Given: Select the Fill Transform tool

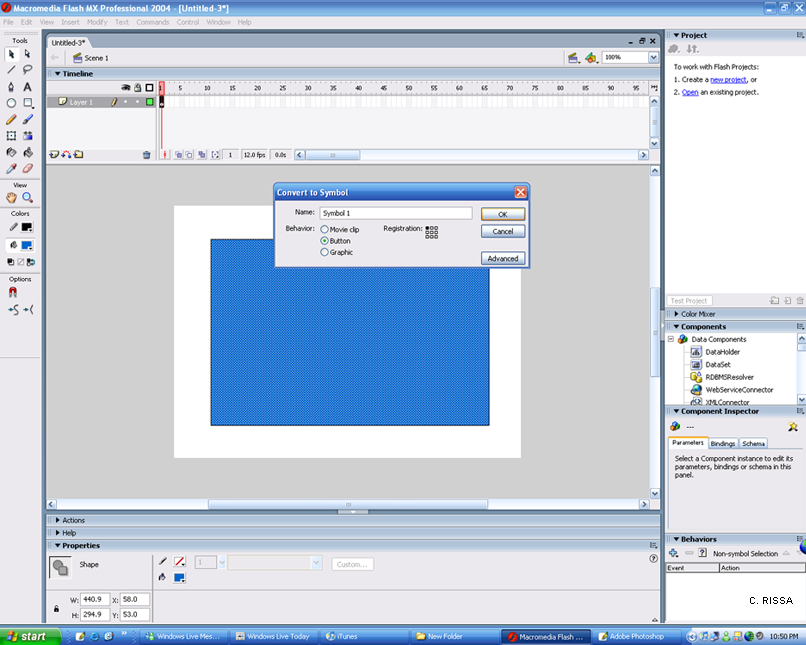Looking at the screenshot, I should [28, 136].
